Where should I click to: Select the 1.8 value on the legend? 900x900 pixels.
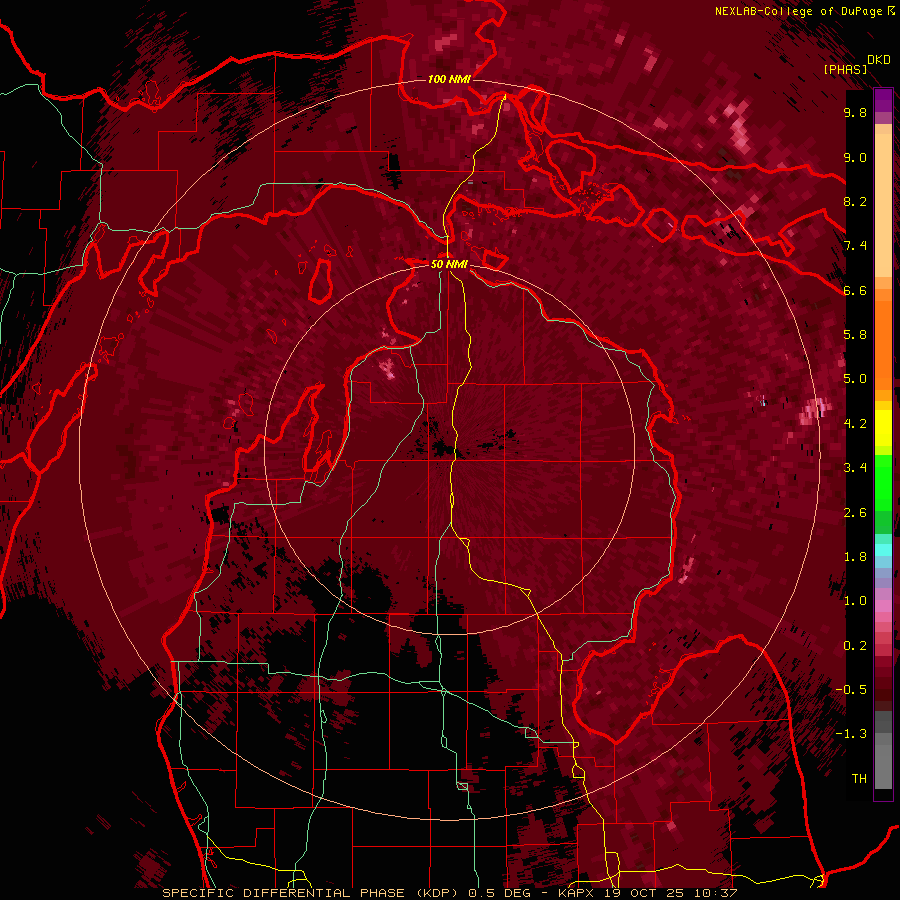(855, 557)
